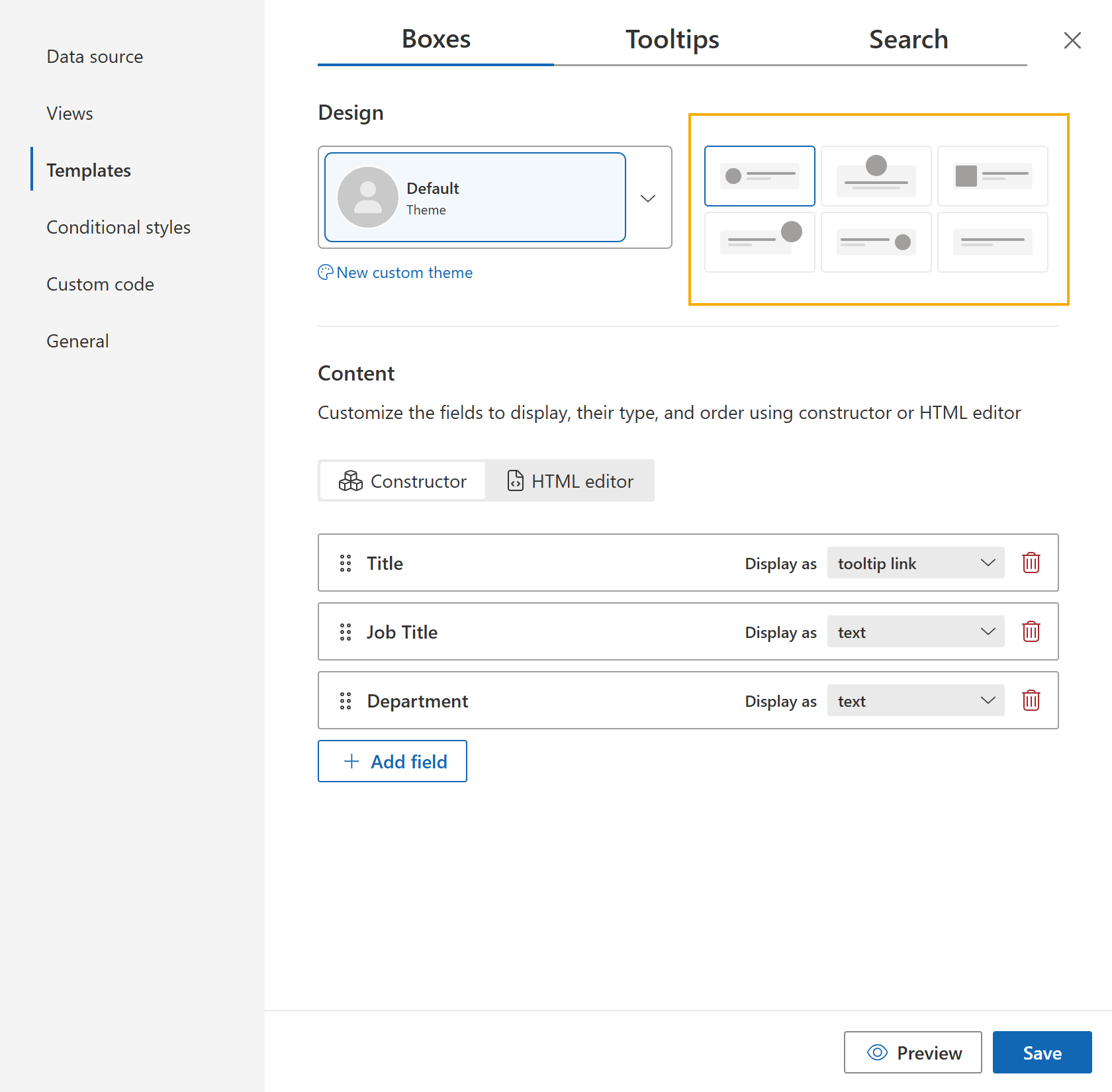Click the drag handle beside Job Title

(345, 631)
